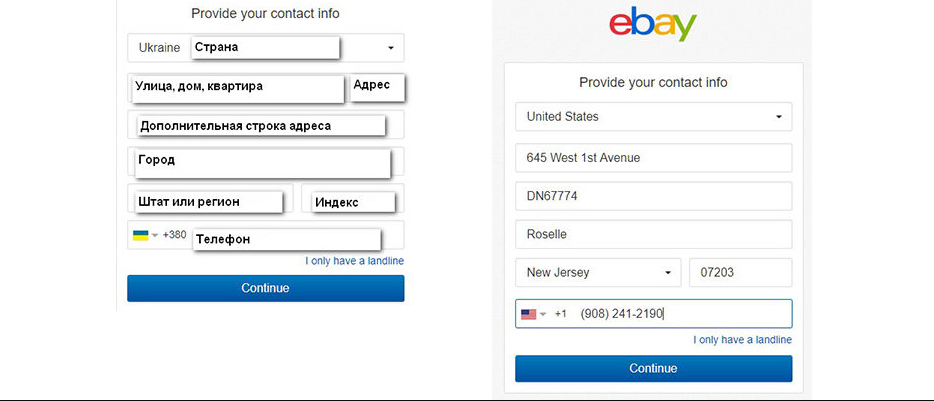
Task: Click the DN67774 address line field
Action: click(653, 196)
